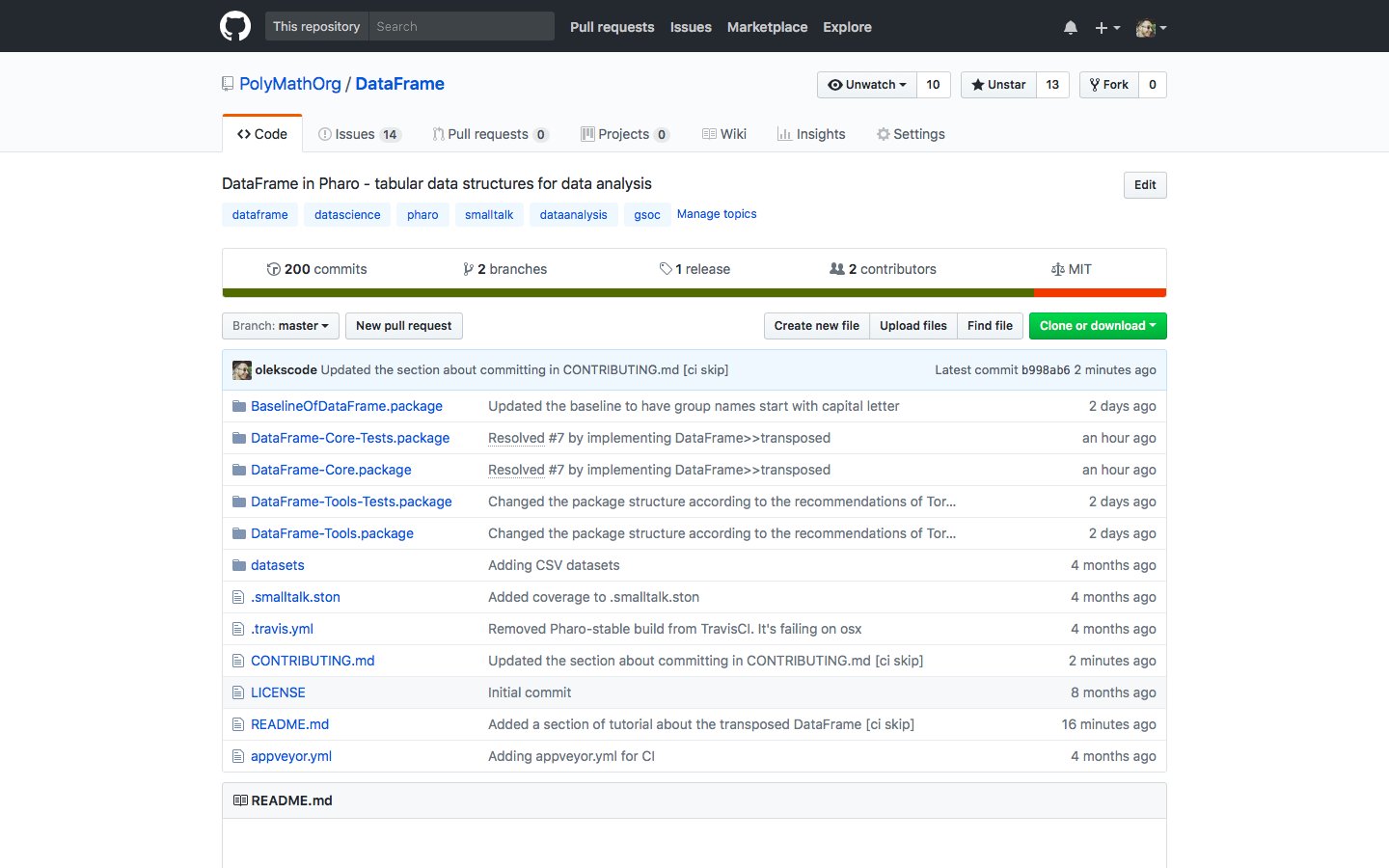Open Issues in top navigation
1389x868 pixels.
(x=691, y=27)
